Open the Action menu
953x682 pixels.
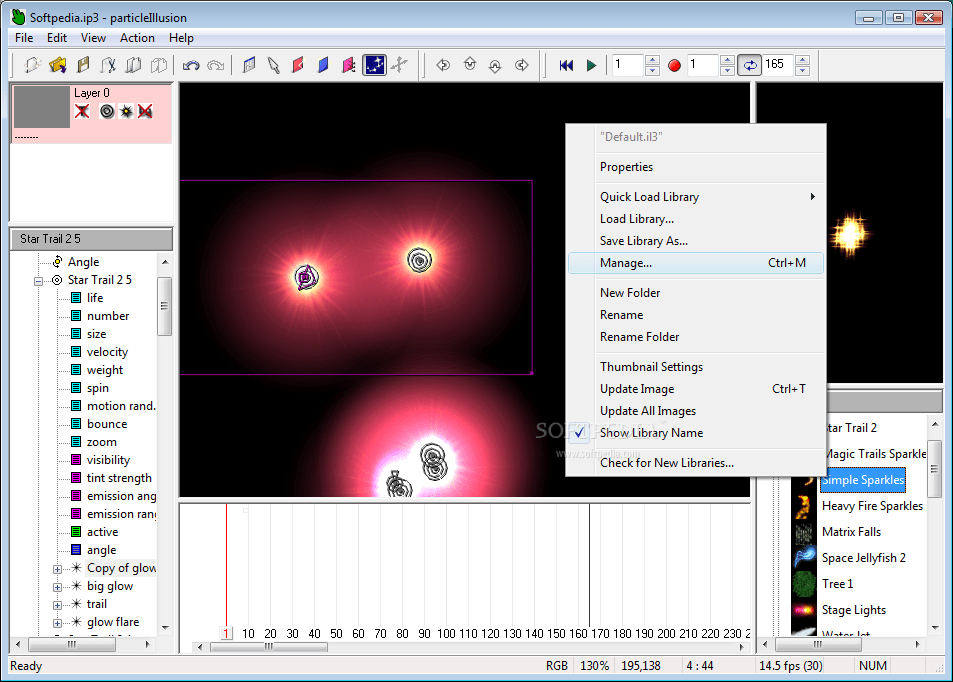pyautogui.click(x=137, y=37)
